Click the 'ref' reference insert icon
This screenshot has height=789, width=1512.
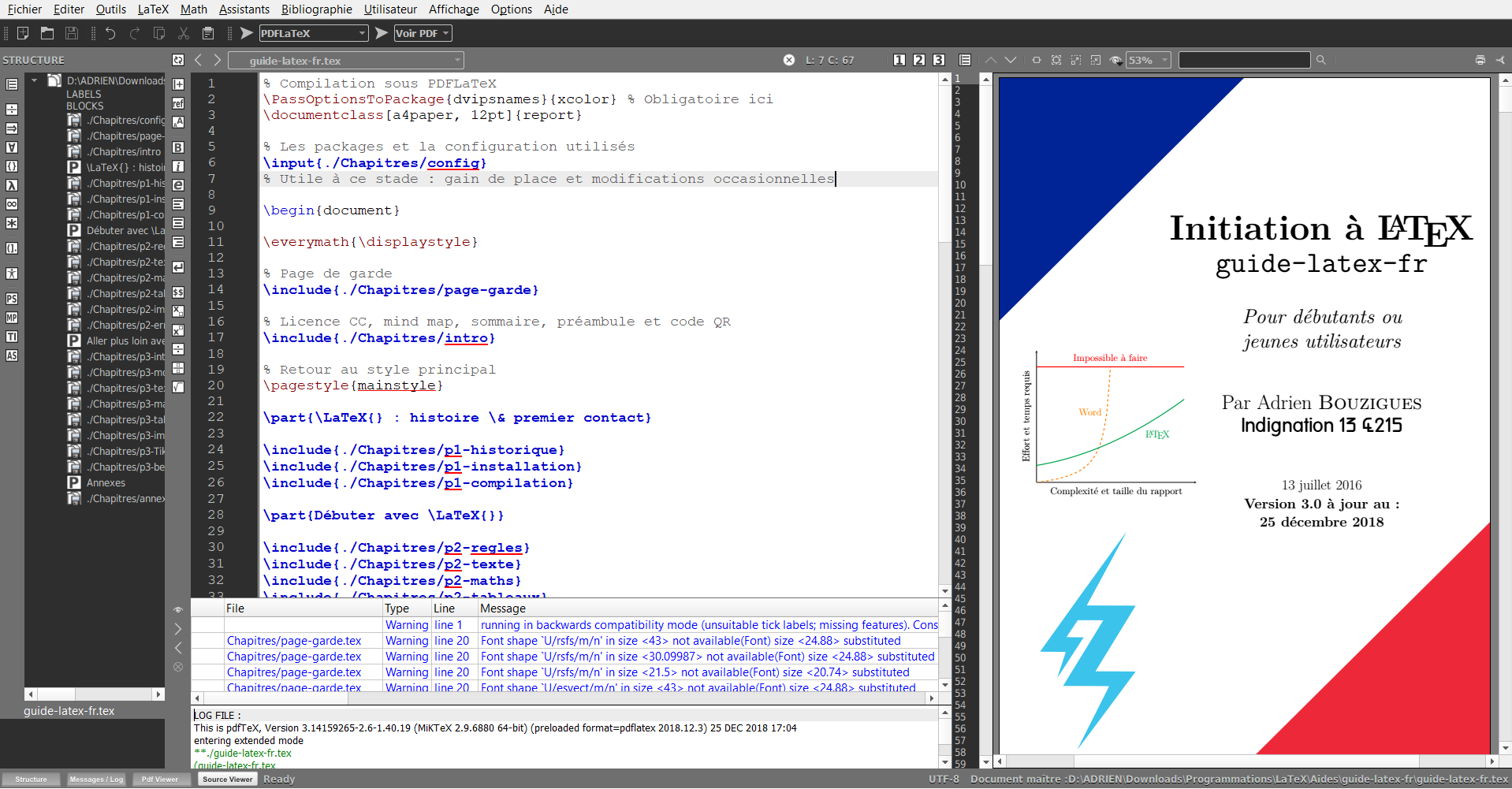coord(178,103)
